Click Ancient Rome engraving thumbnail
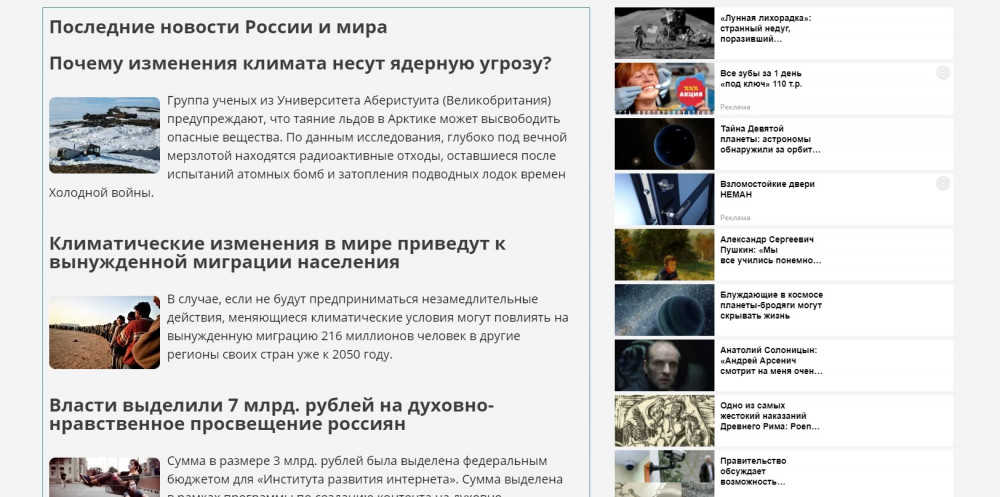 [665, 420]
